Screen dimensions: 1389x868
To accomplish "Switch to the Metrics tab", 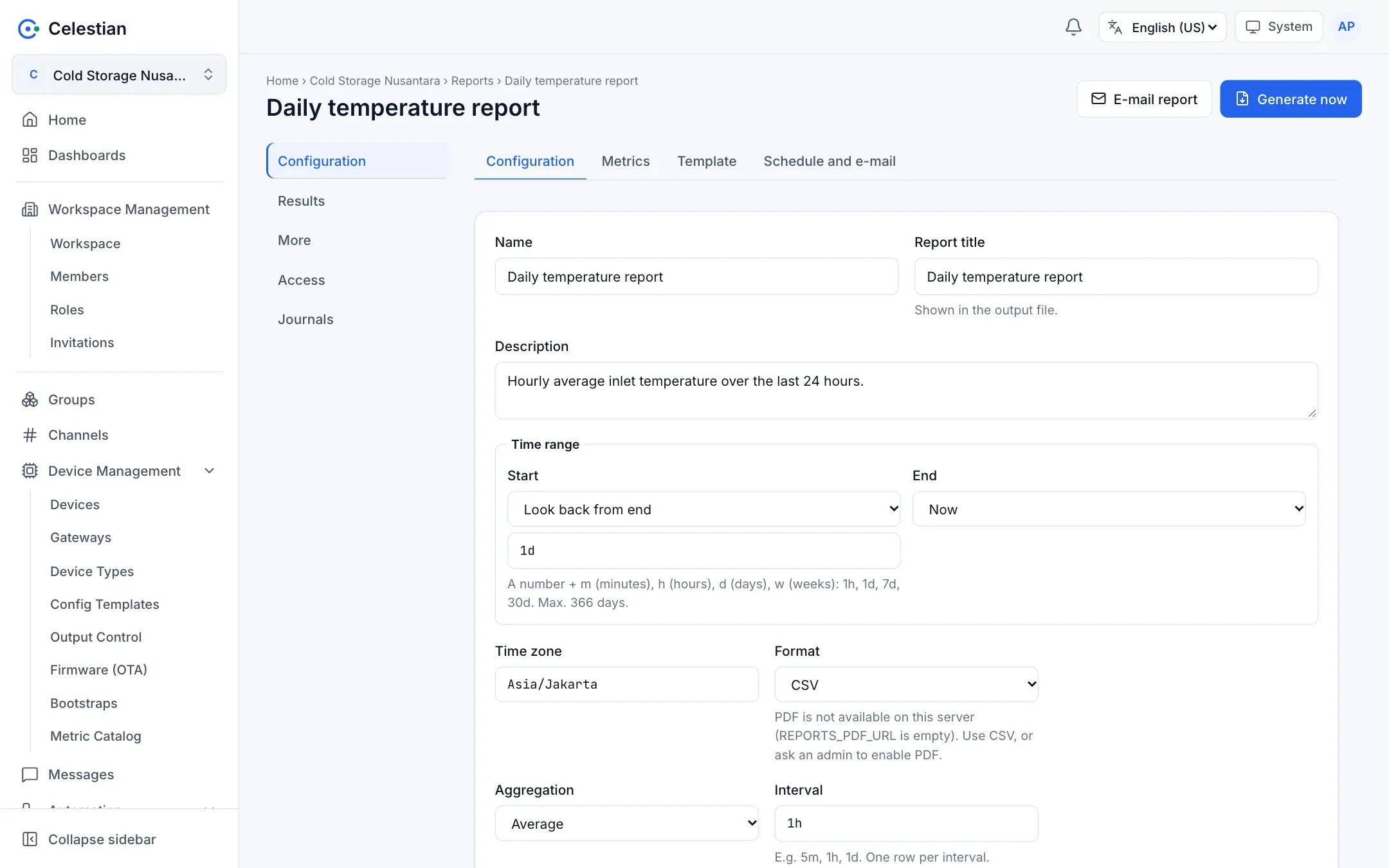I will tap(625, 161).
